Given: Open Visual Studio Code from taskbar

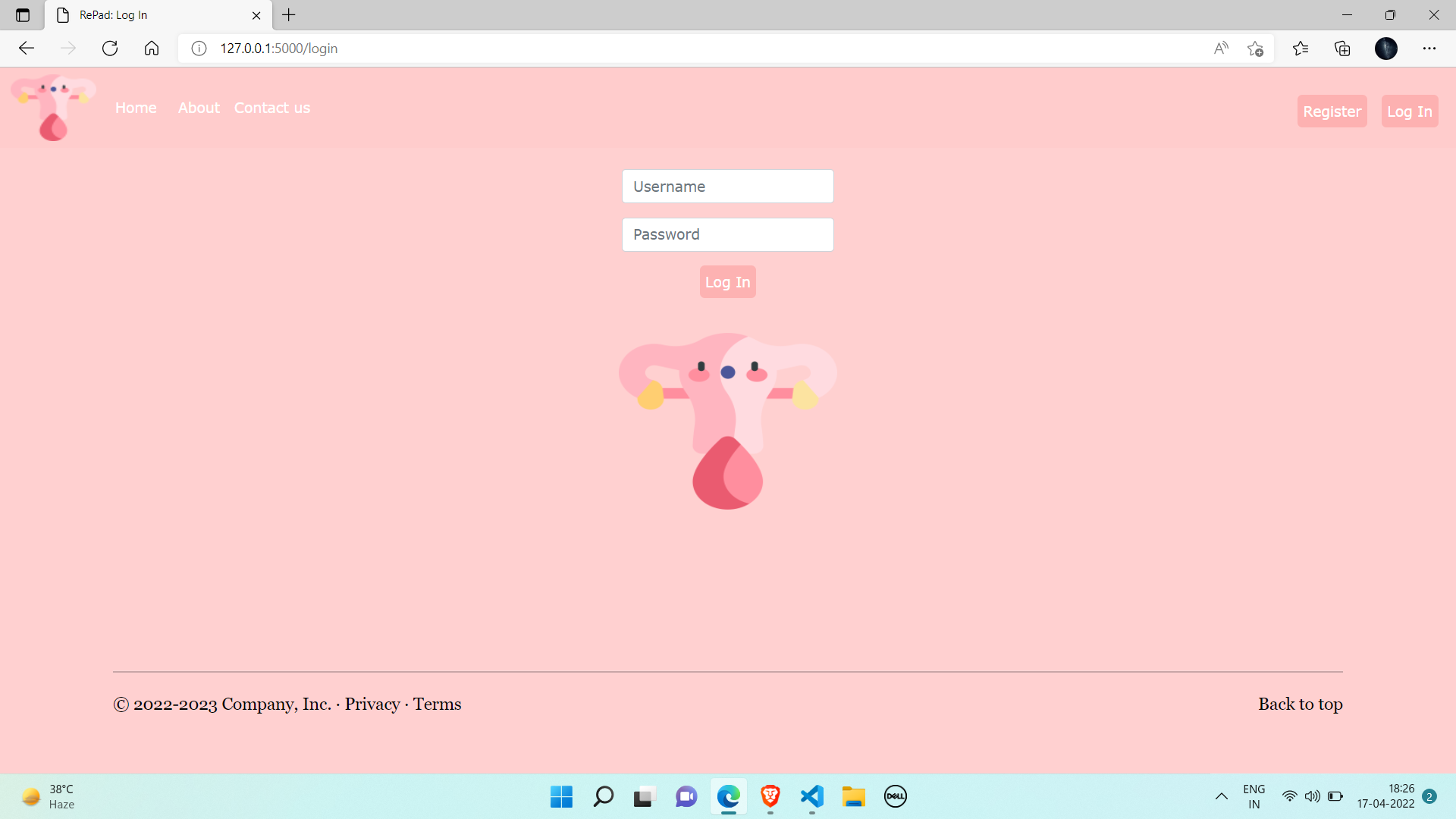Looking at the screenshot, I should [x=811, y=796].
